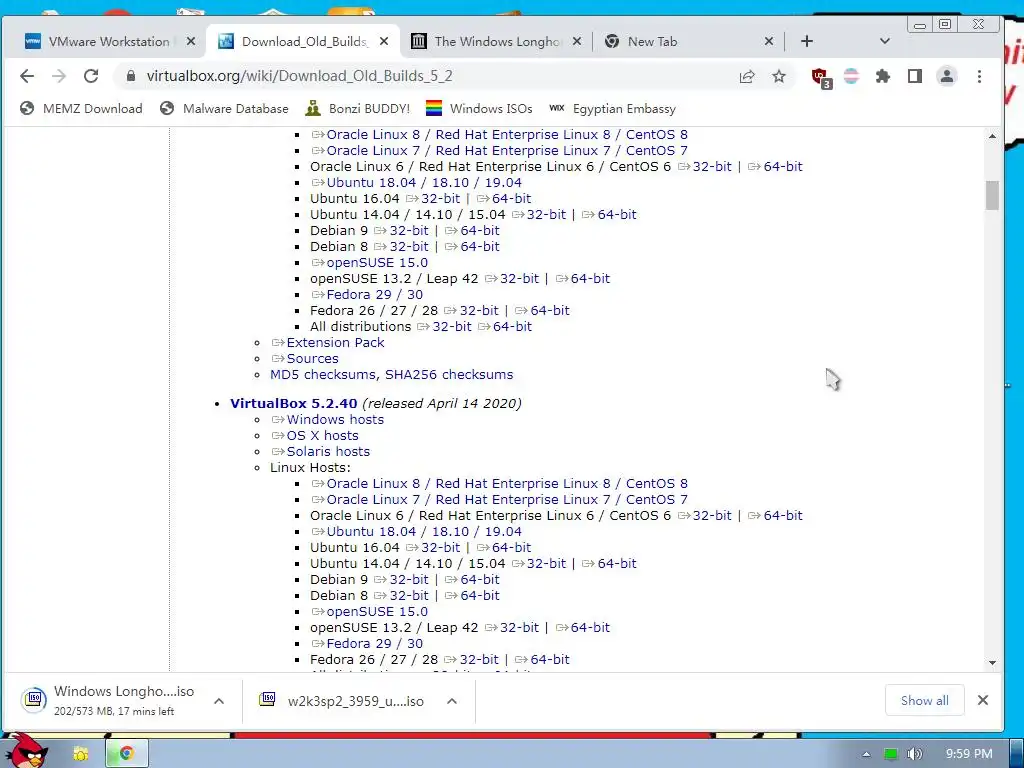1024x768 pixels.
Task: Click the Show desktop taskbar button
Action: point(1017,754)
